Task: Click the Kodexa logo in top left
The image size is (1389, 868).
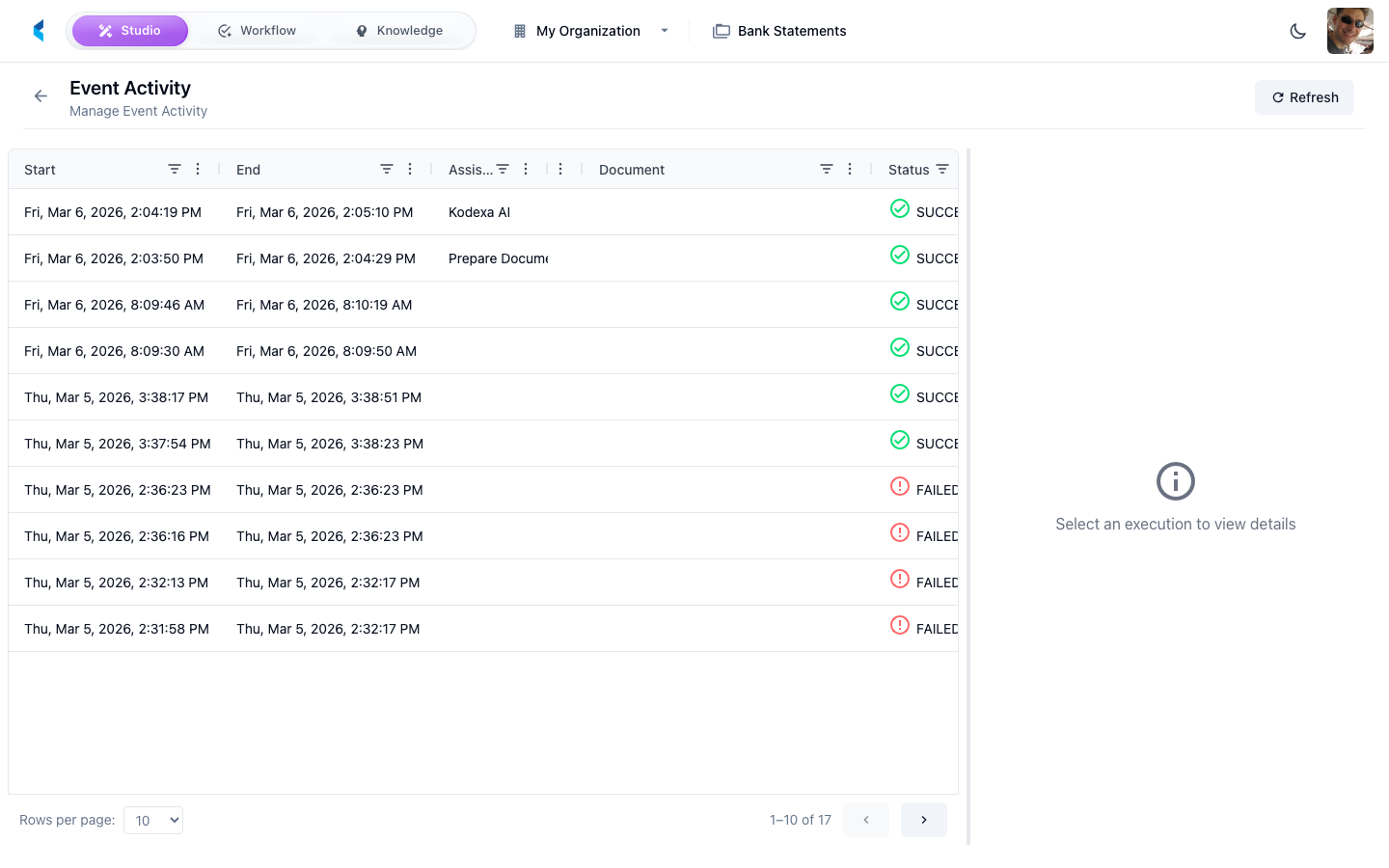Action: (39, 30)
